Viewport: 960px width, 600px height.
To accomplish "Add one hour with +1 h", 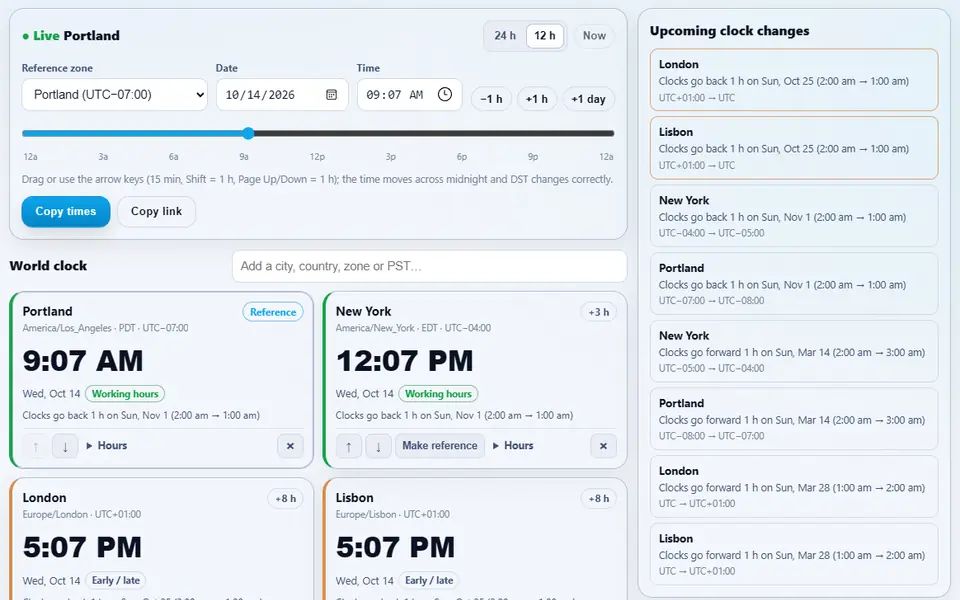I will coord(536,99).
